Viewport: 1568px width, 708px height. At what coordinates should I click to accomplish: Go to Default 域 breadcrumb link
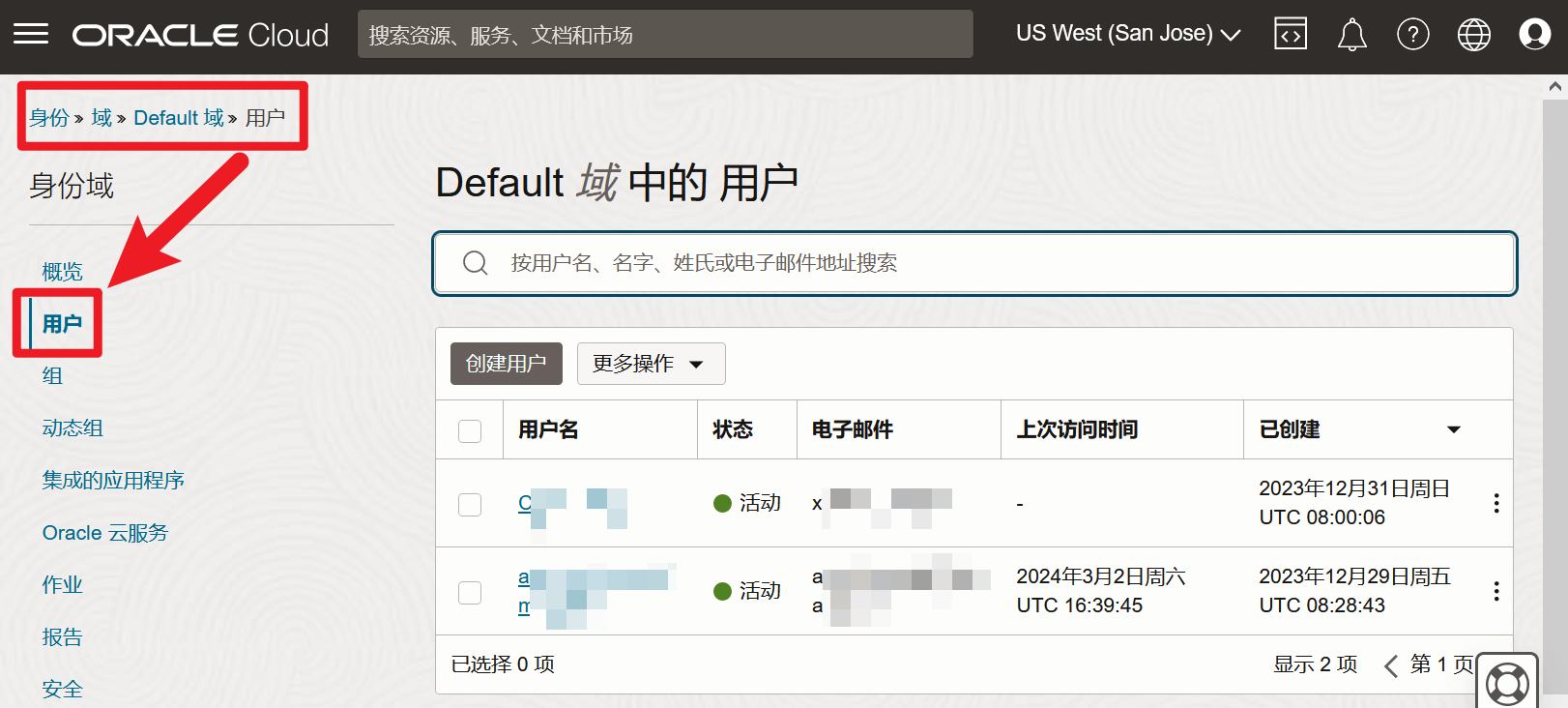[179, 118]
